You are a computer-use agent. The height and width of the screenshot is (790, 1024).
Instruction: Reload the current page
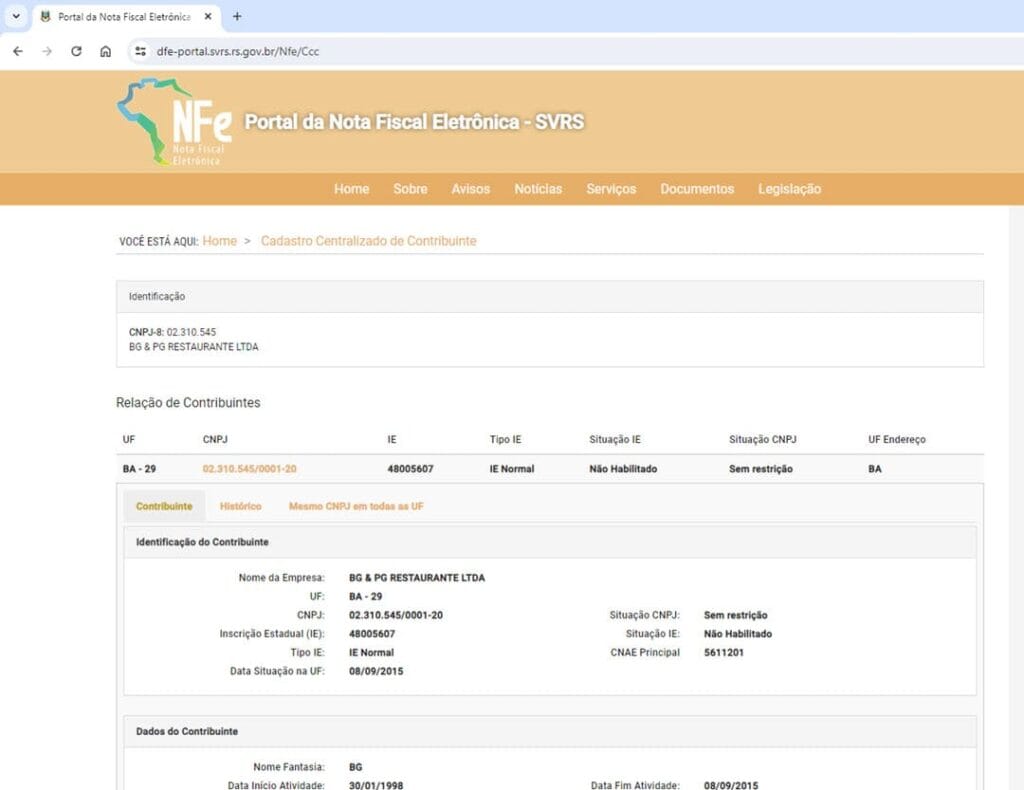pos(76,51)
